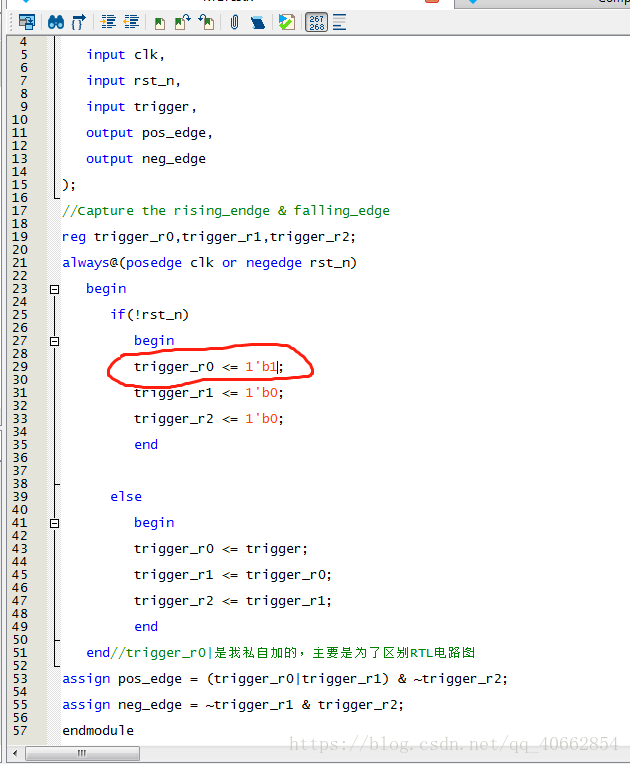The image size is (630, 764).
Task: Place cursor on 'input clk,' line
Action: [126, 55]
